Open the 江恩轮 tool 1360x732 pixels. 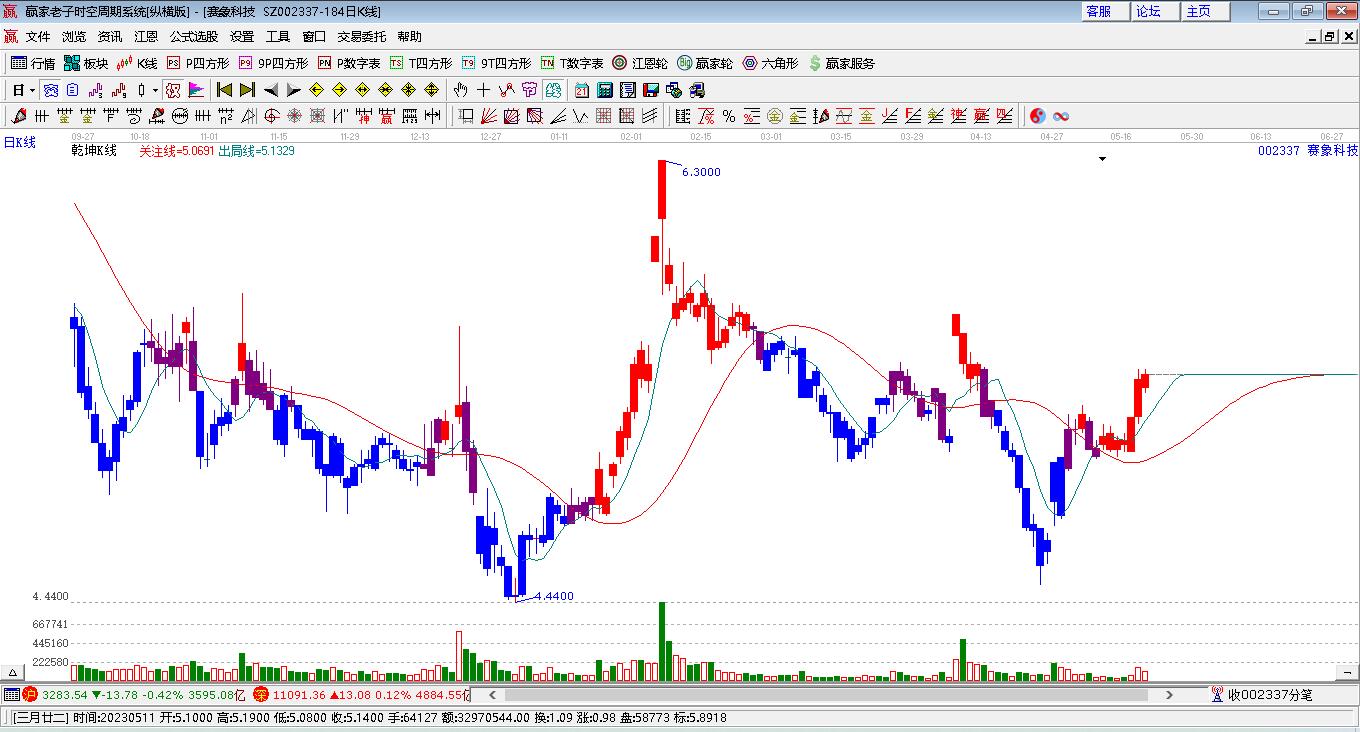640,63
